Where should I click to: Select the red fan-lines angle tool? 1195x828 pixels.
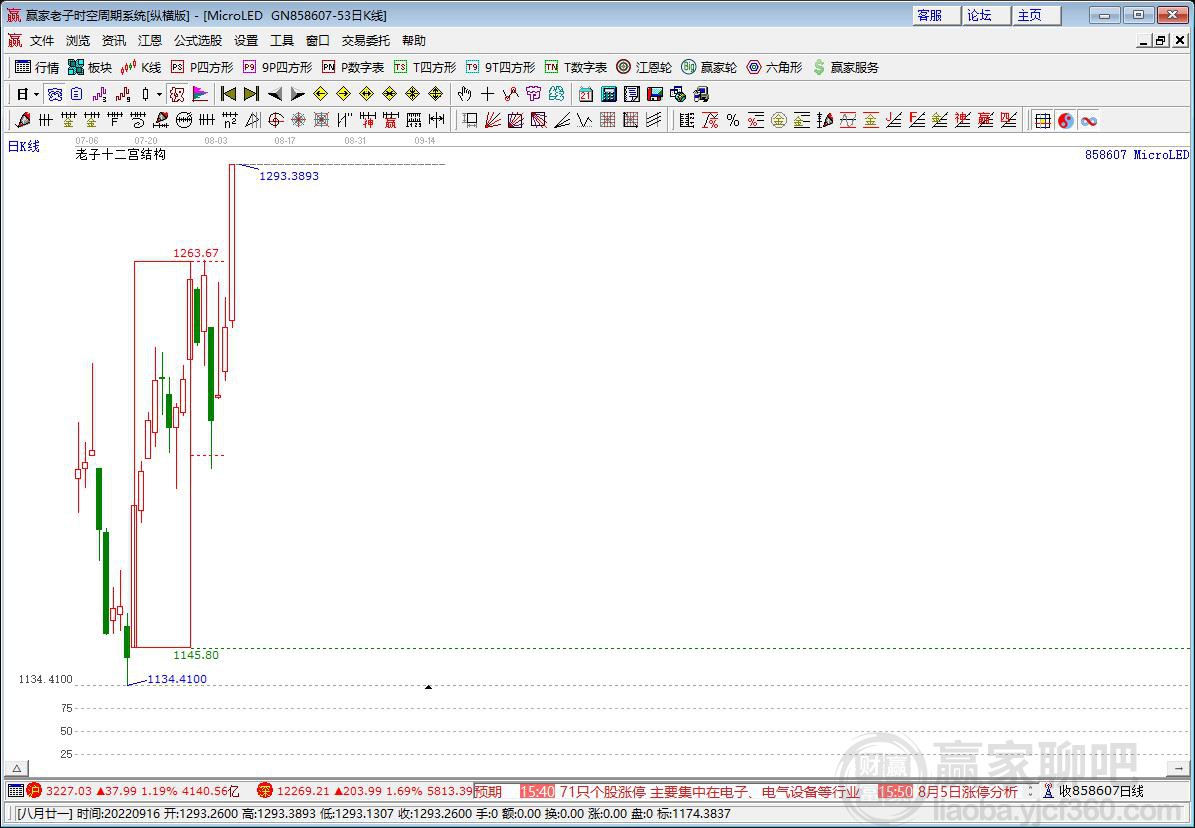492,120
